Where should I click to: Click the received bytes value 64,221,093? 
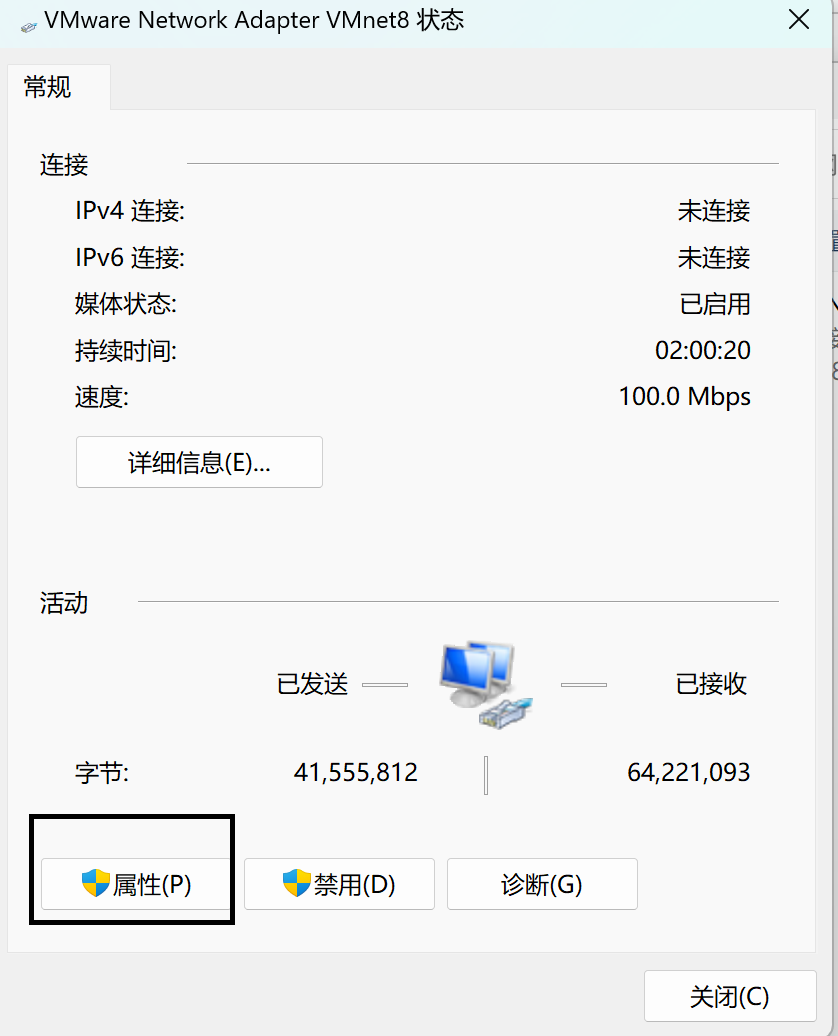coord(689,772)
